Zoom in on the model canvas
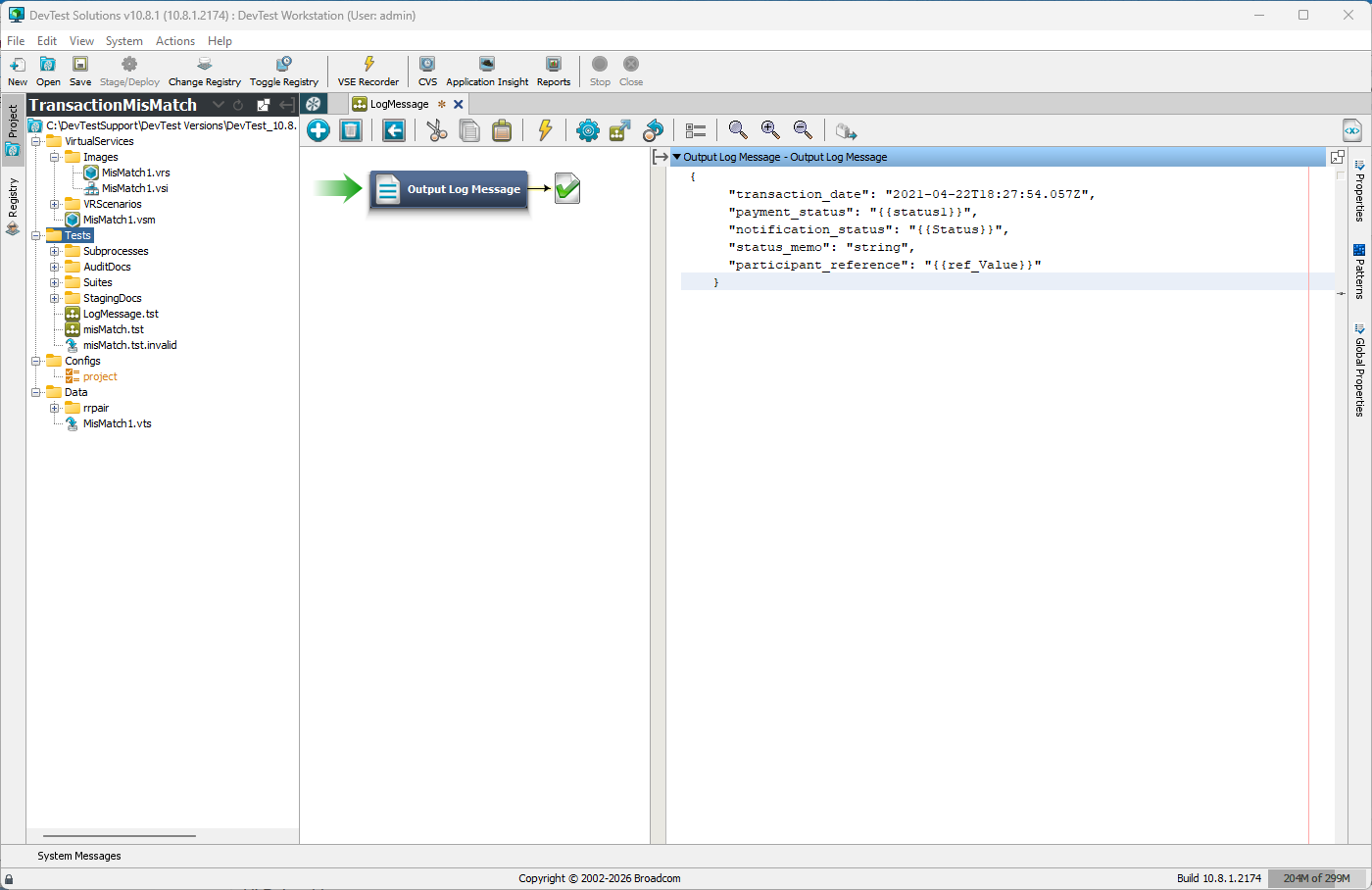Image resolution: width=1372 pixels, height=890 pixels. [770, 130]
